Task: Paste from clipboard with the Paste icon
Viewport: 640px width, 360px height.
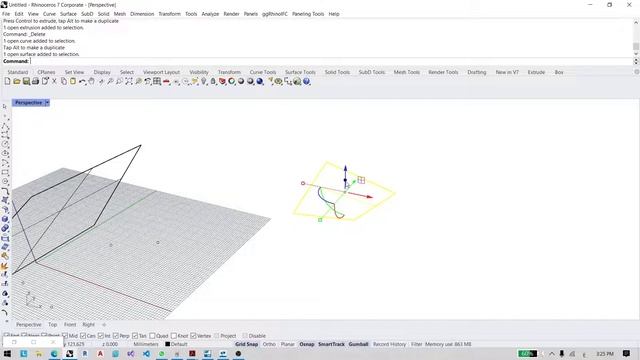Action: coord(73,82)
